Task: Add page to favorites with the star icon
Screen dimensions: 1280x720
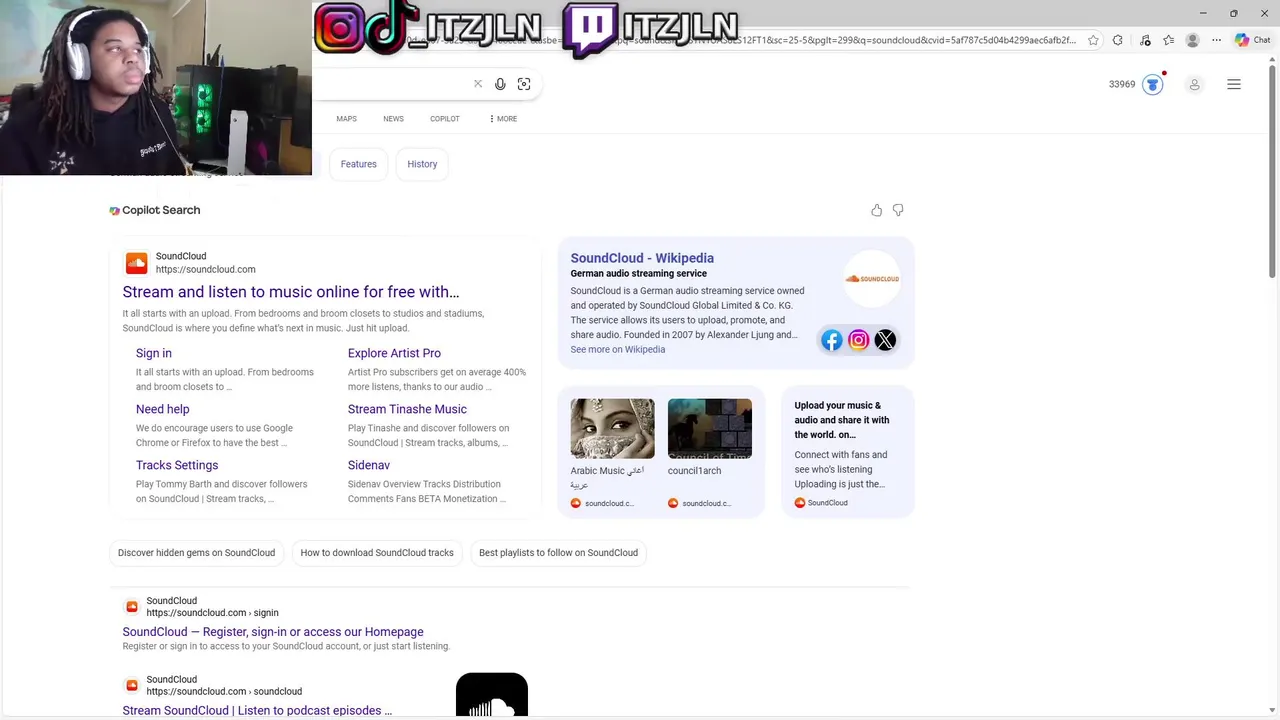Action: click(1093, 40)
